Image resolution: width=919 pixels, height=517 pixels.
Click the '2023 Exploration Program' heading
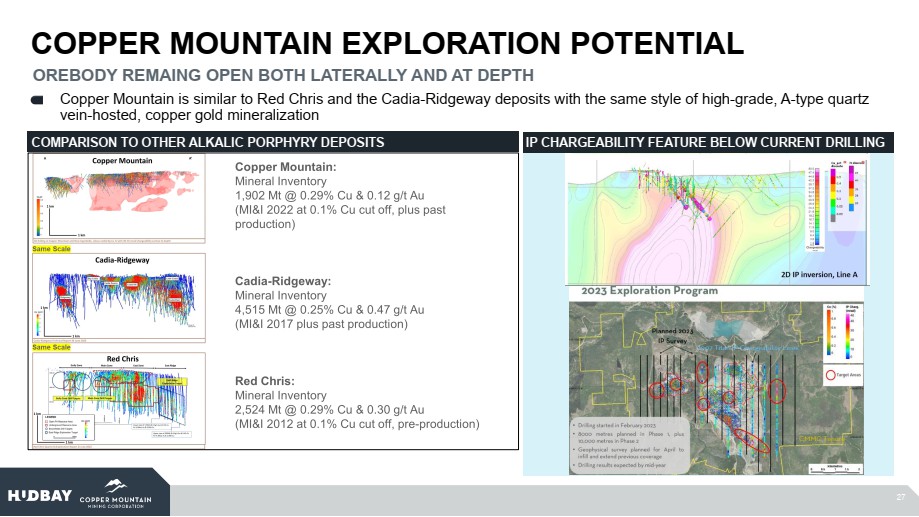649,291
